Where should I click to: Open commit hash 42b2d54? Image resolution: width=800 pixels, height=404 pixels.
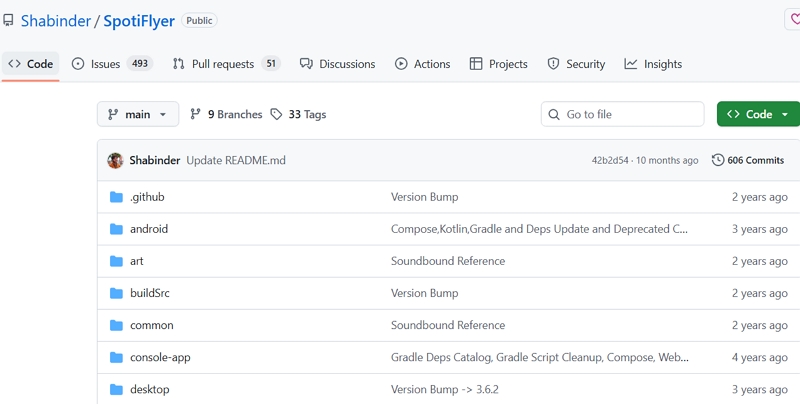[610, 160]
